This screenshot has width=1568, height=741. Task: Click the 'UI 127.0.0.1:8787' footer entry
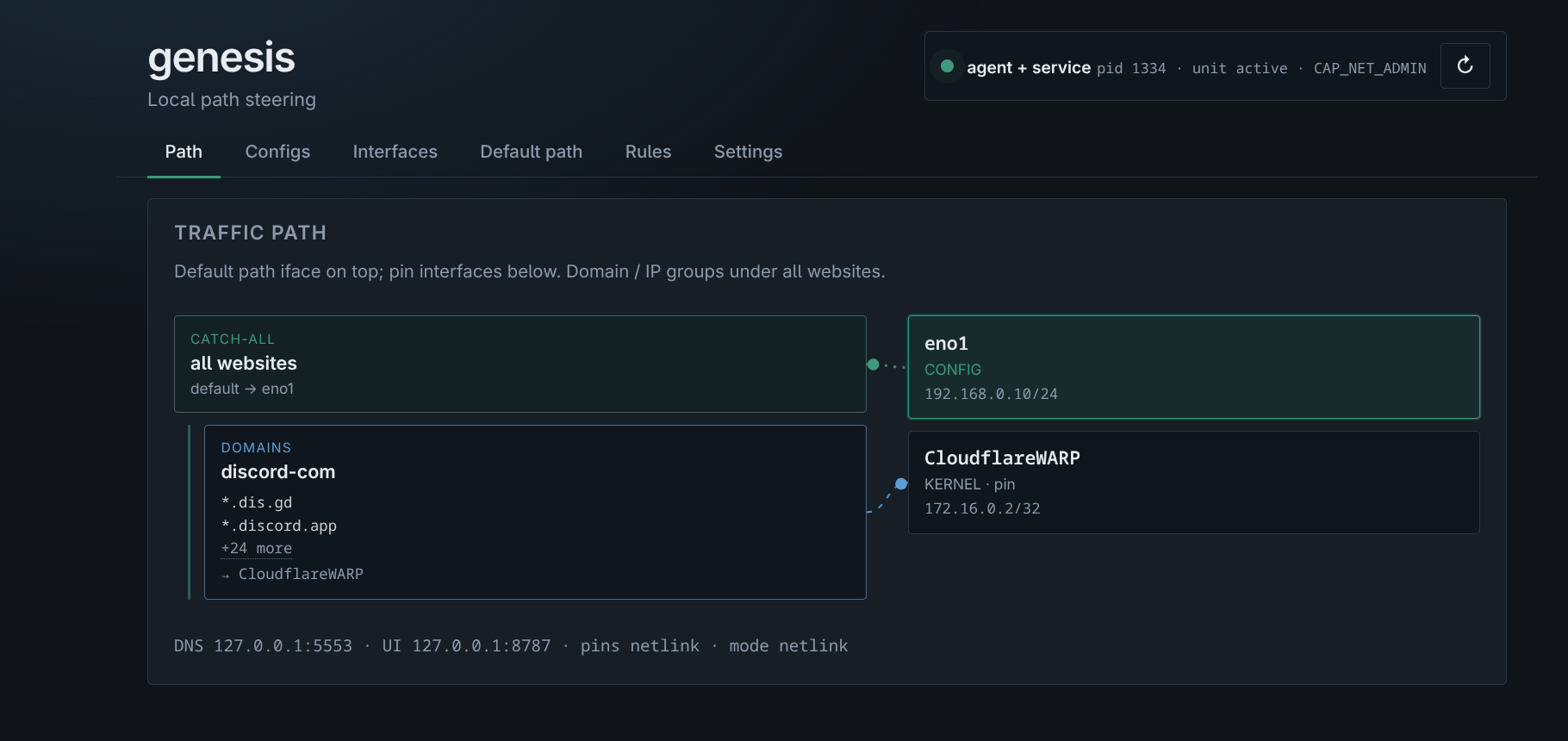pyautogui.click(x=466, y=645)
